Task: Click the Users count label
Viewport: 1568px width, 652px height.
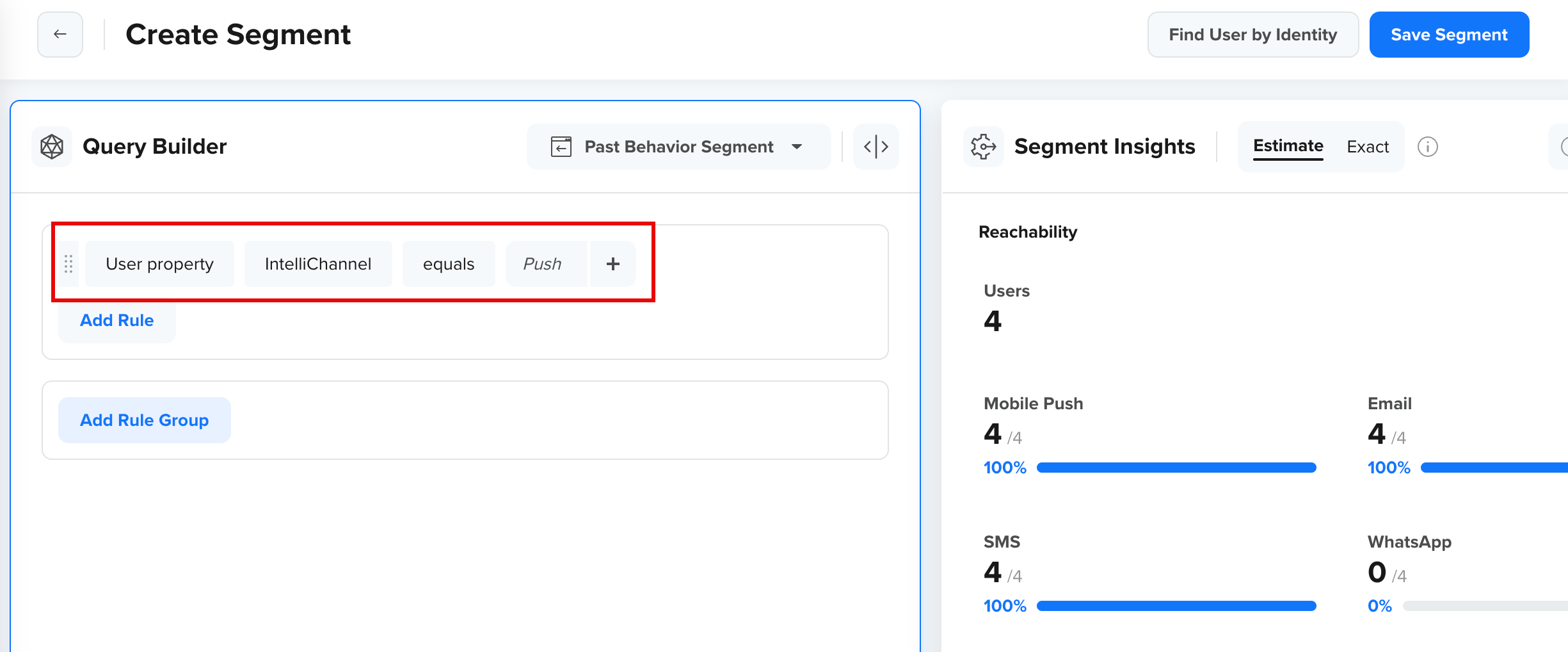Action: click(x=1007, y=291)
